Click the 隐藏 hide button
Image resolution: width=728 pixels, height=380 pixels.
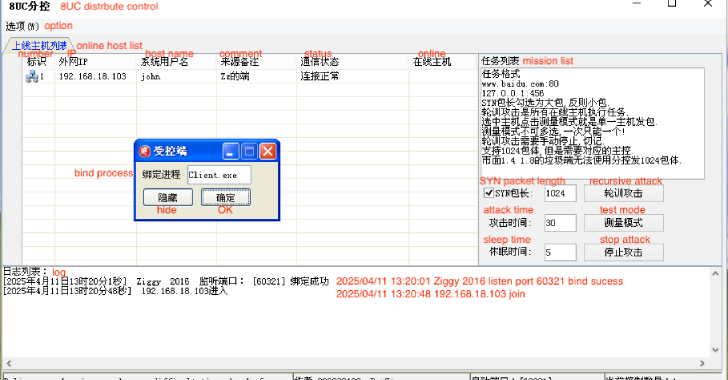click(168, 197)
